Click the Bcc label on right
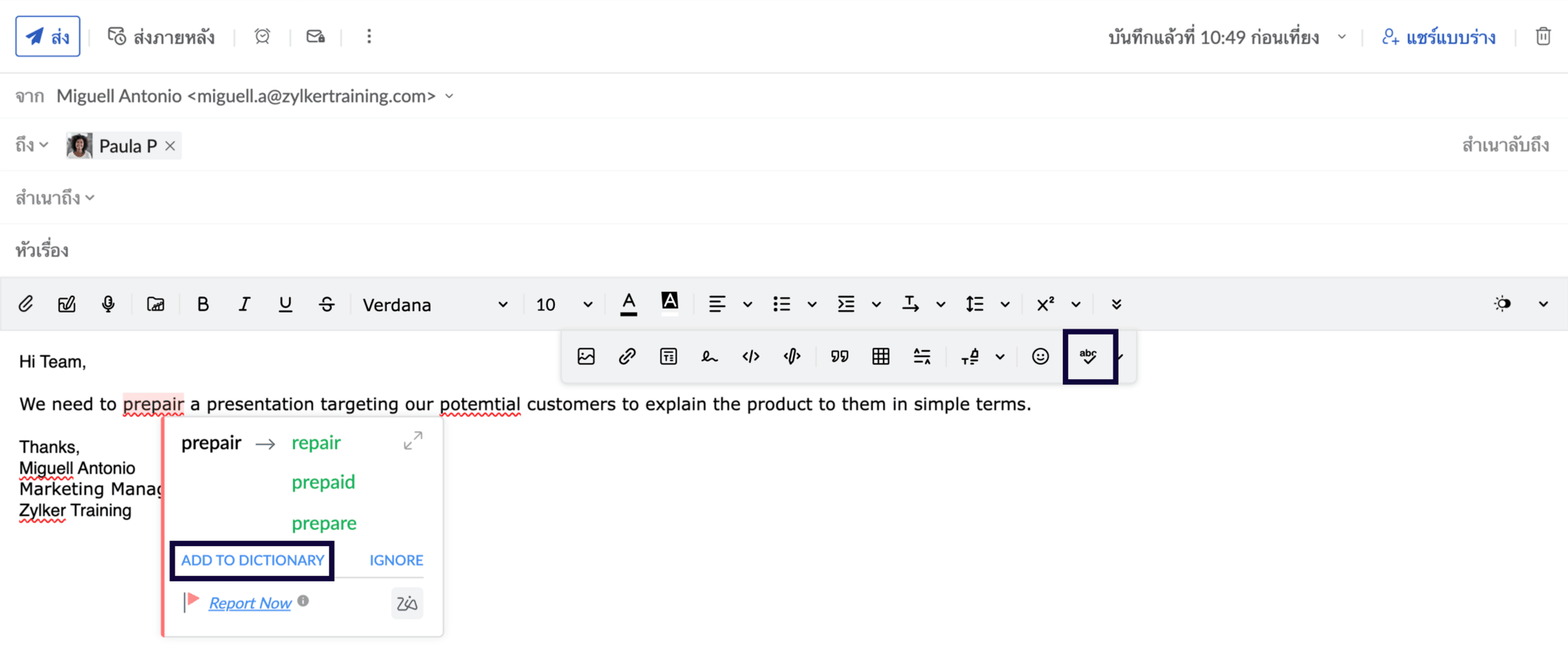This screenshot has width=1568, height=658. (1505, 145)
